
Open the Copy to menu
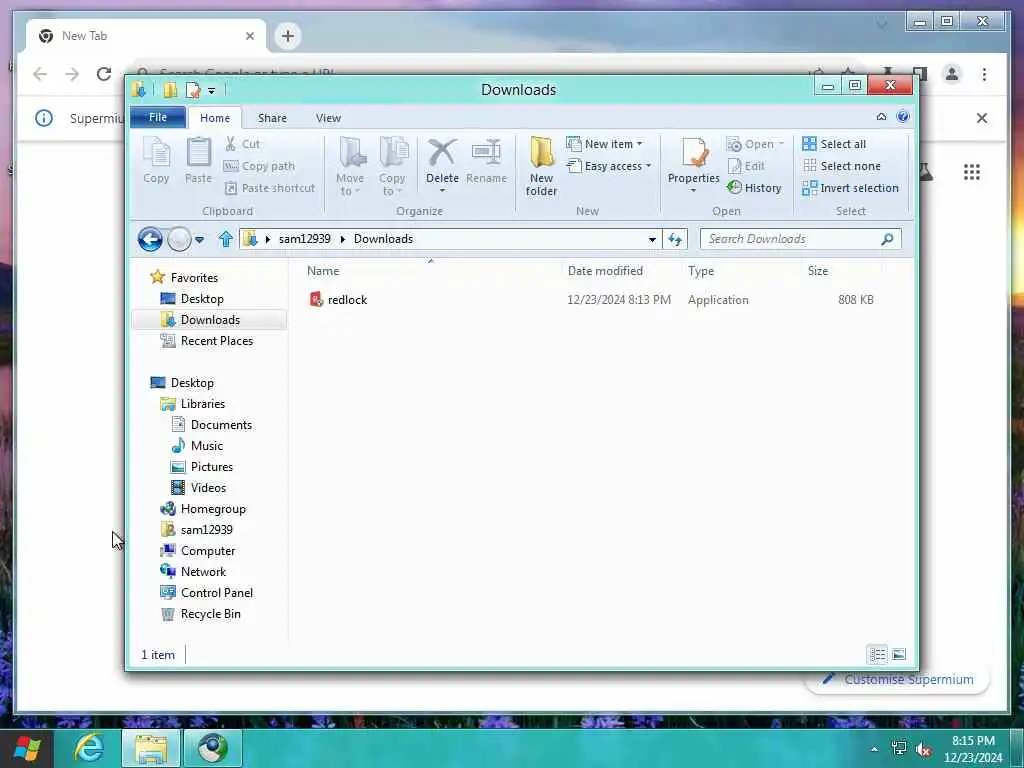[x=392, y=167]
